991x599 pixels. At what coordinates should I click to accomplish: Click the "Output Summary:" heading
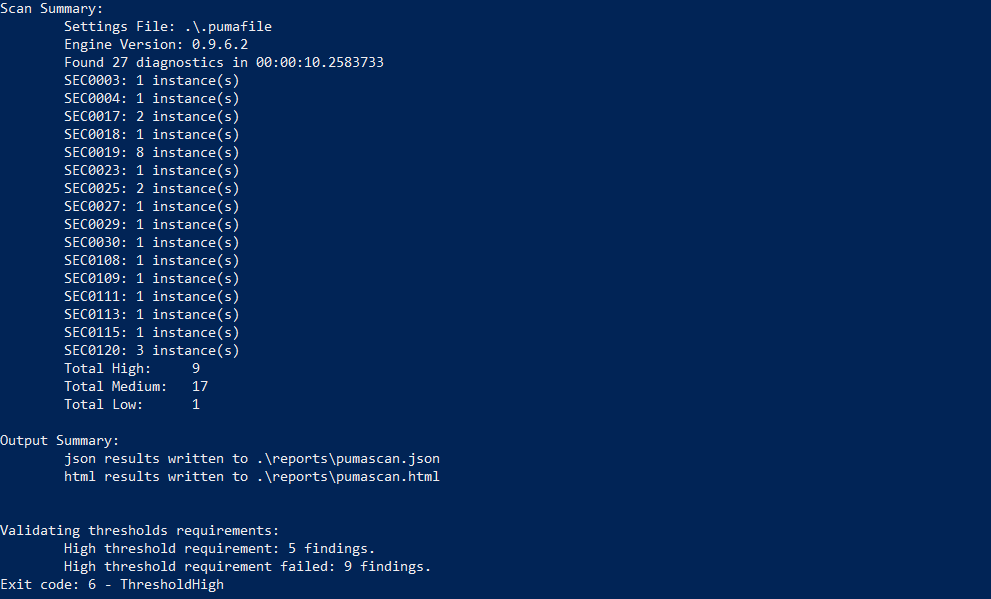(59, 440)
